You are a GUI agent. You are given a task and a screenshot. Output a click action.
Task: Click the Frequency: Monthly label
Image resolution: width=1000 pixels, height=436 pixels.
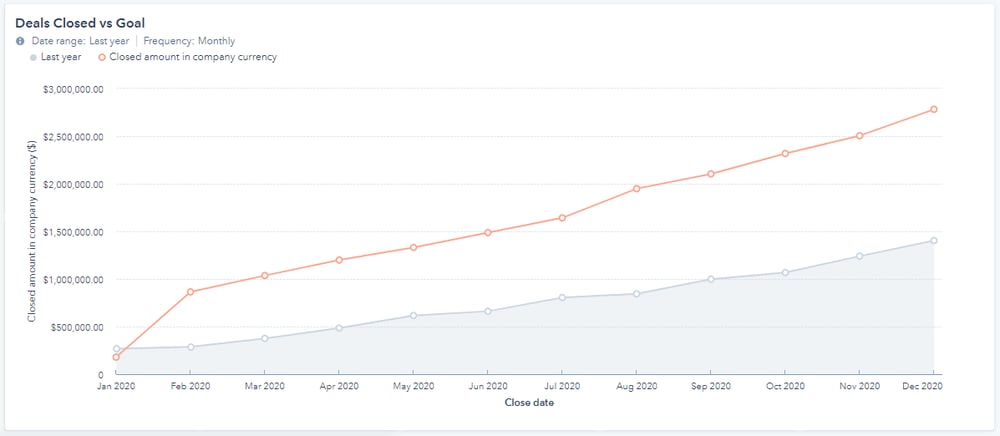pyautogui.click(x=189, y=41)
